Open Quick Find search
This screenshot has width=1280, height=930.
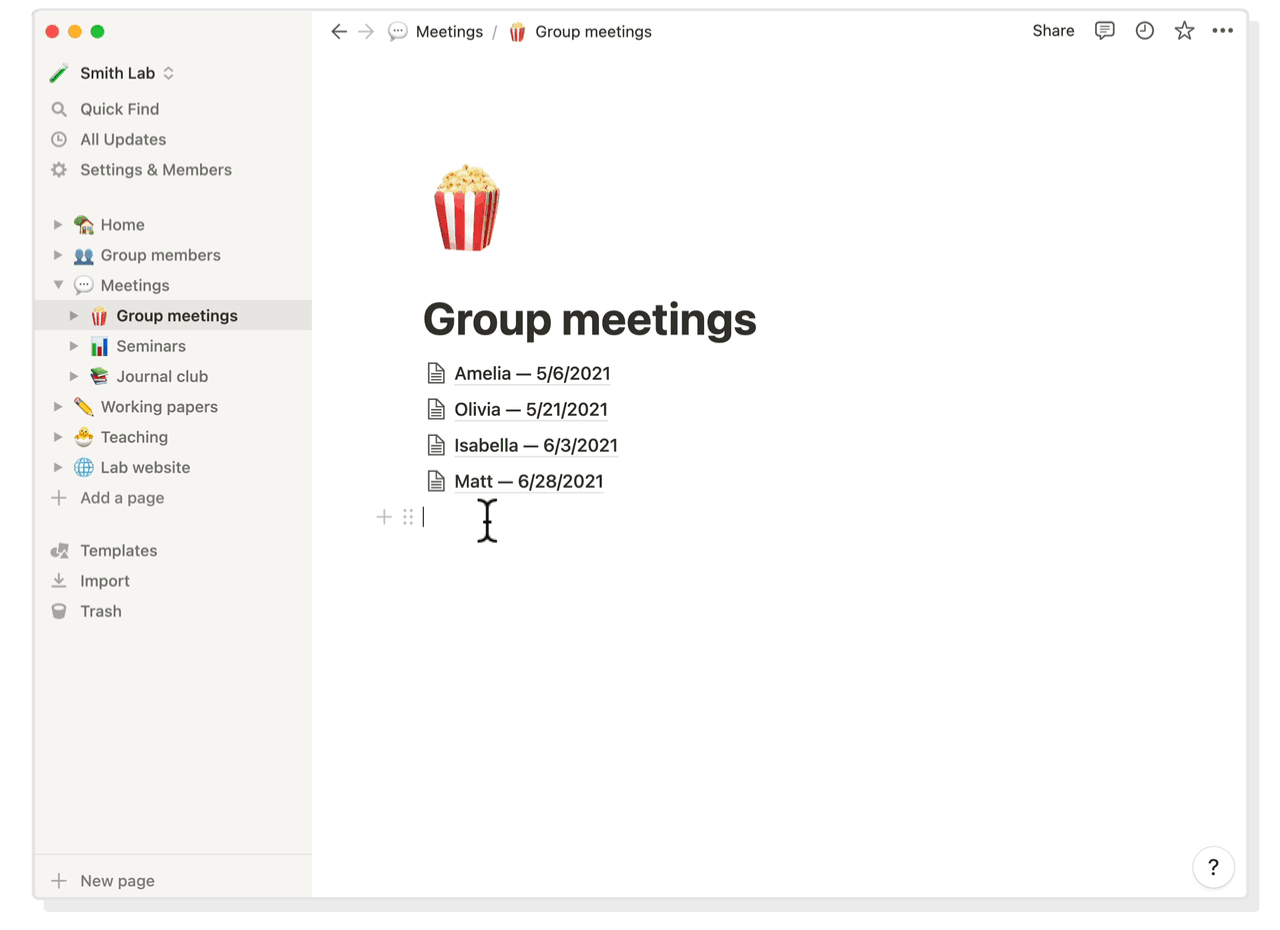tap(119, 109)
